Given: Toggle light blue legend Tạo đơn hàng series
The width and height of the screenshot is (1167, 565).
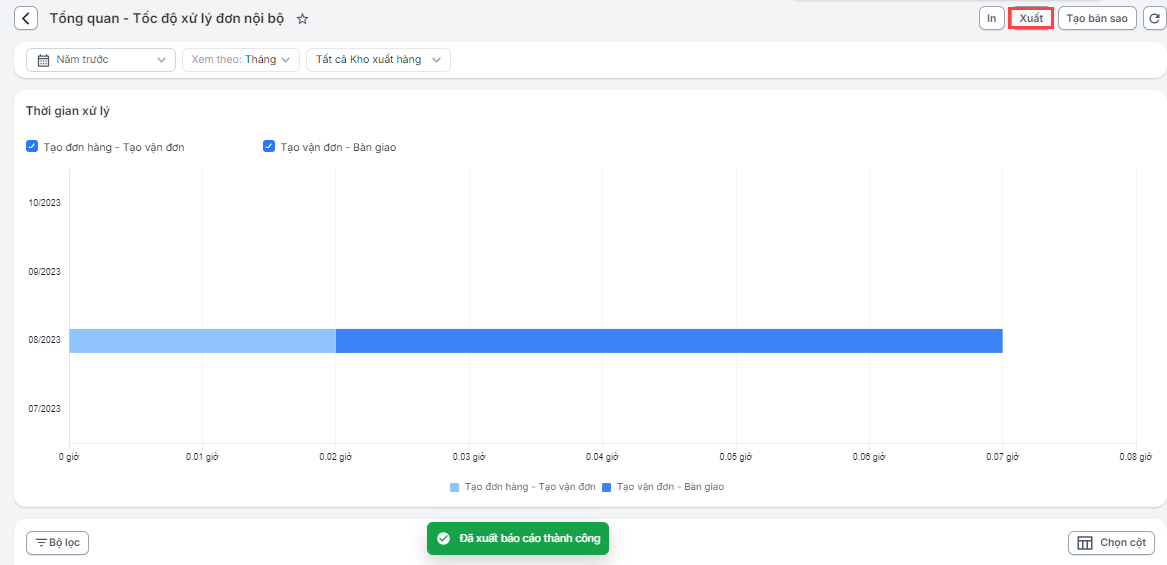Looking at the screenshot, I should click(523, 487).
